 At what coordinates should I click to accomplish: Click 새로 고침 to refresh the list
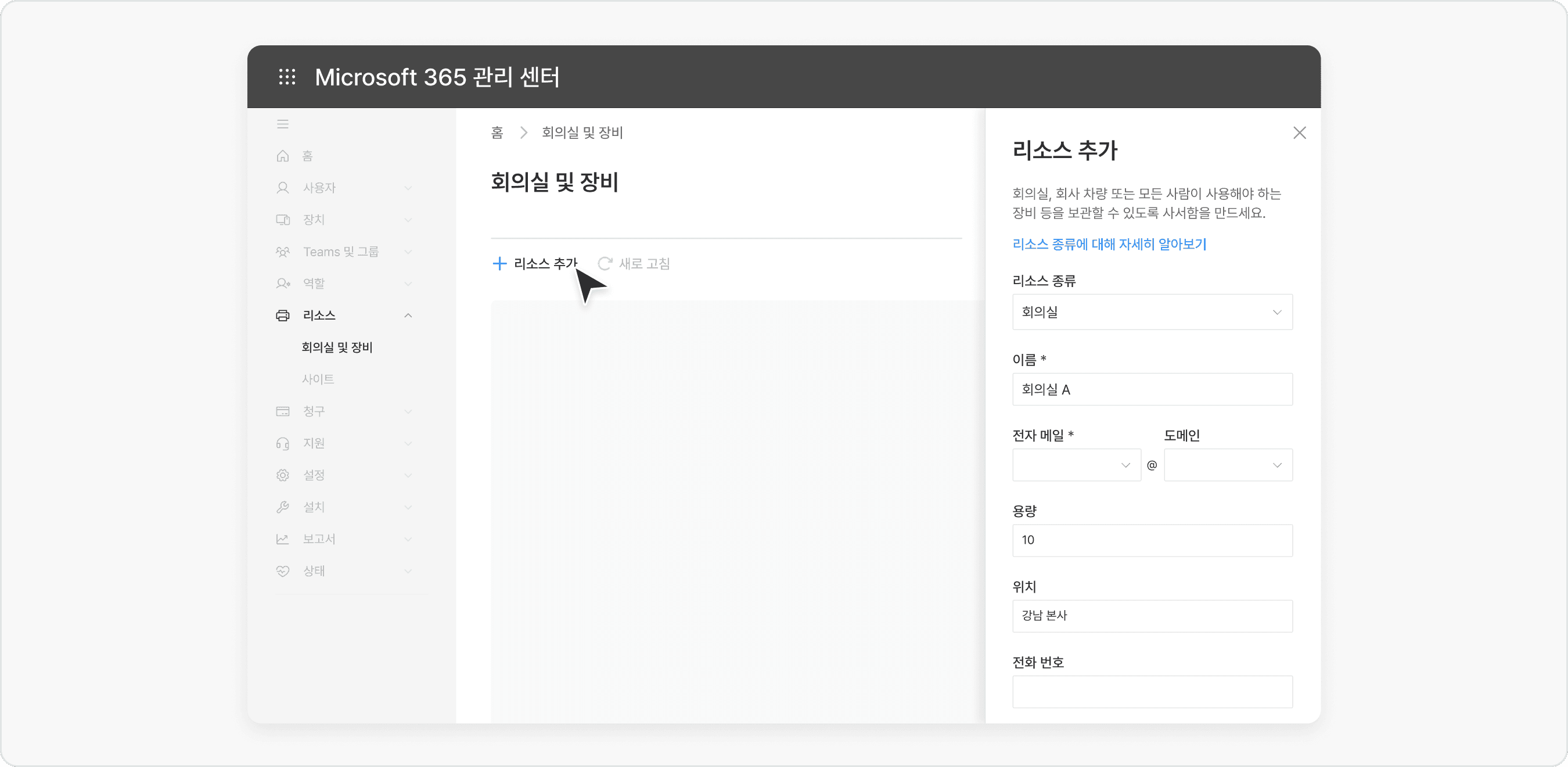pyautogui.click(x=634, y=263)
